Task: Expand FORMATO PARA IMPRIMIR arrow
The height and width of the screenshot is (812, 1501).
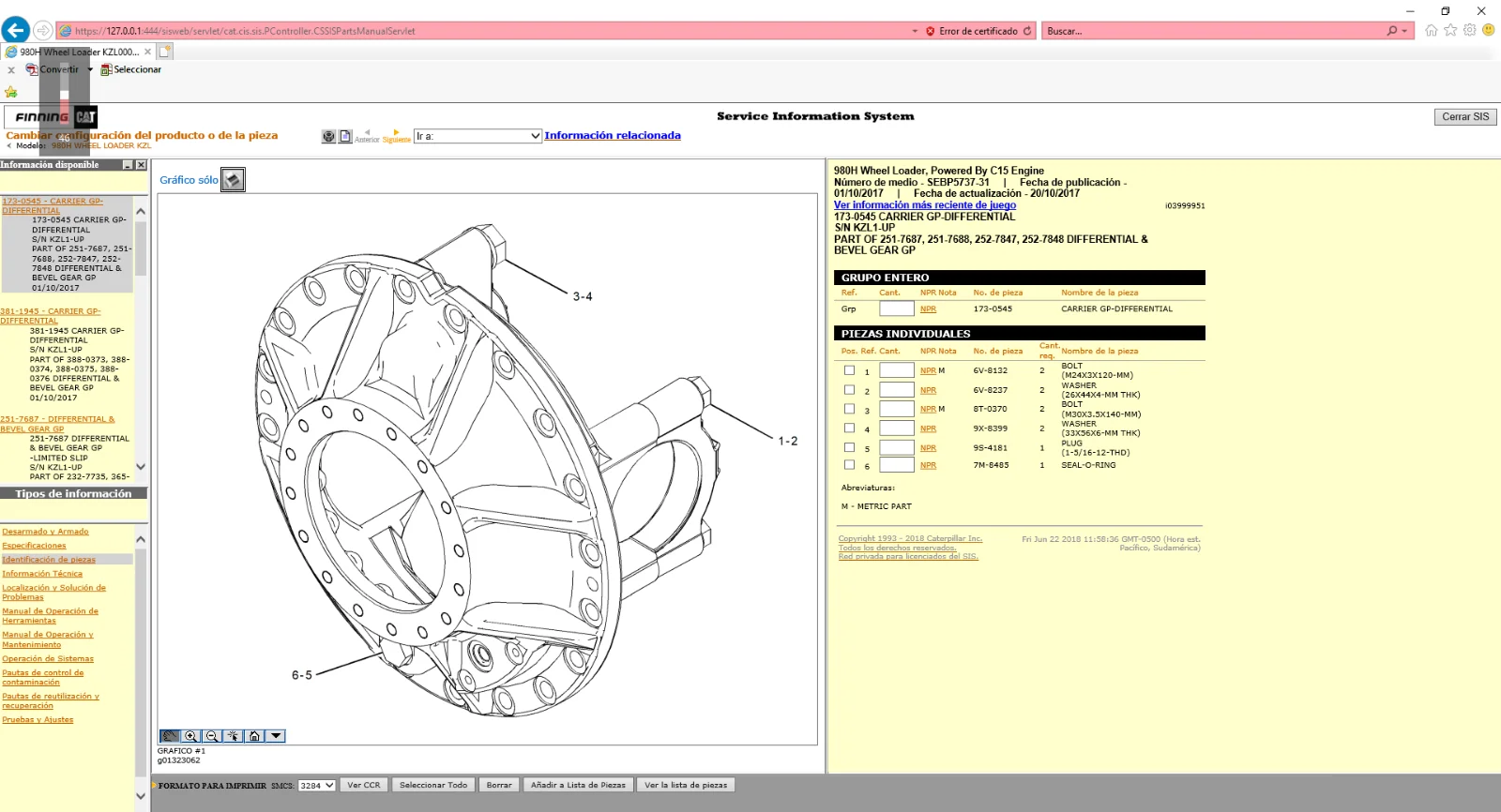Action: tap(154, 786)
